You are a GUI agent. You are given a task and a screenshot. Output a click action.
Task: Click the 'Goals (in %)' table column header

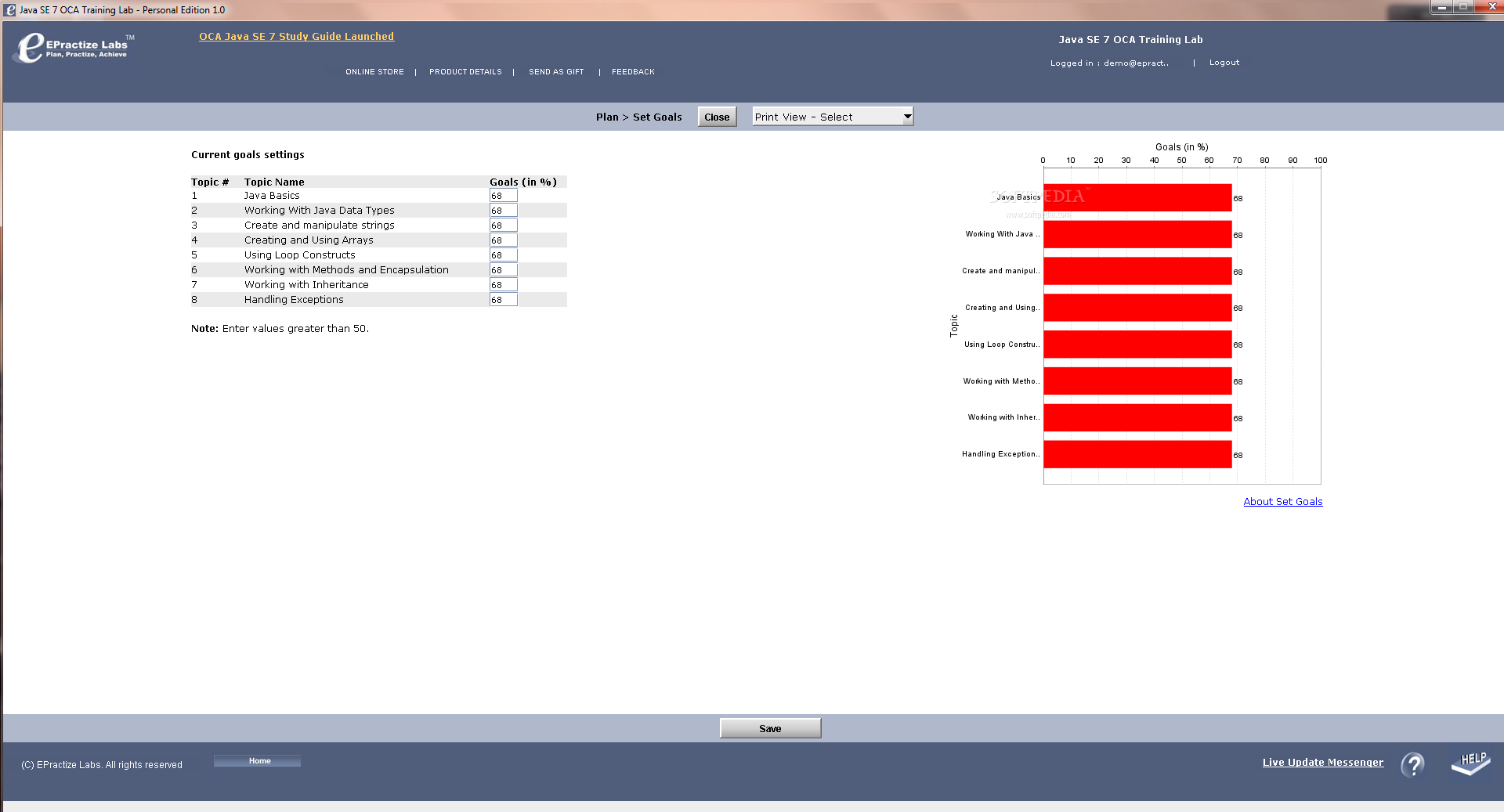[x=523, y=182]
